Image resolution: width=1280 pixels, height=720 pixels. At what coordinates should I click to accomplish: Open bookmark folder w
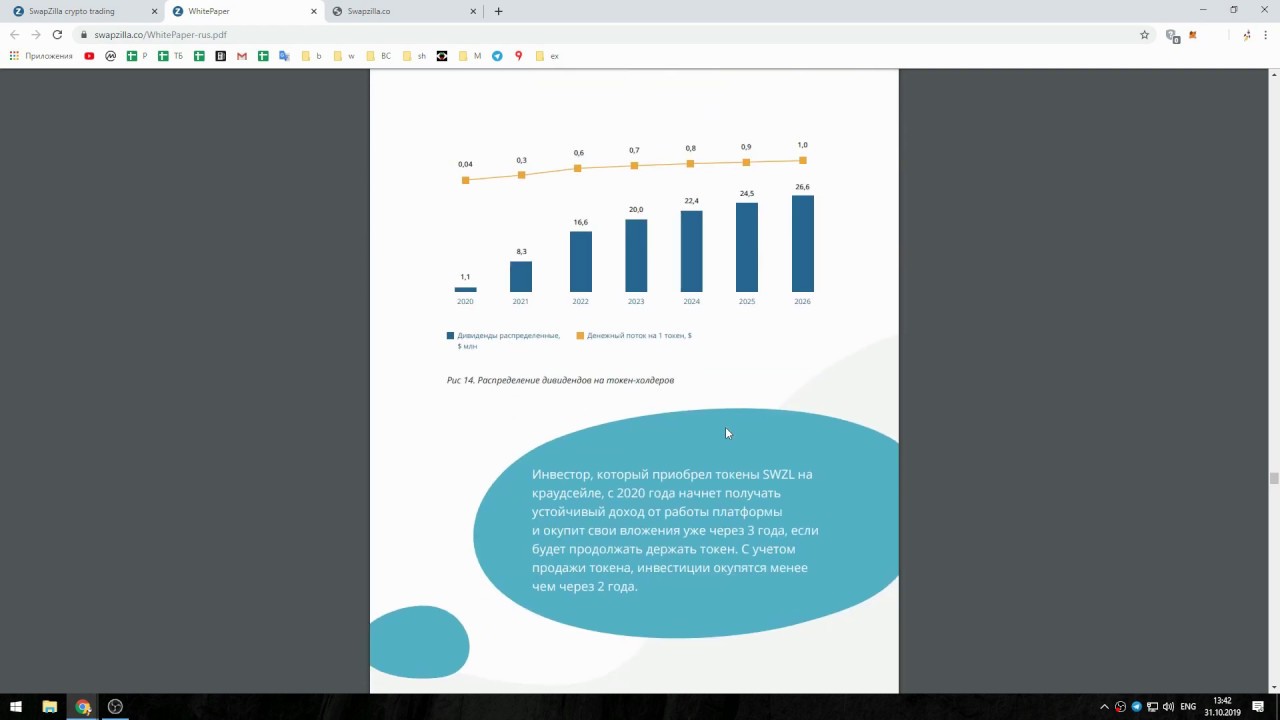[x=344, y=56]
